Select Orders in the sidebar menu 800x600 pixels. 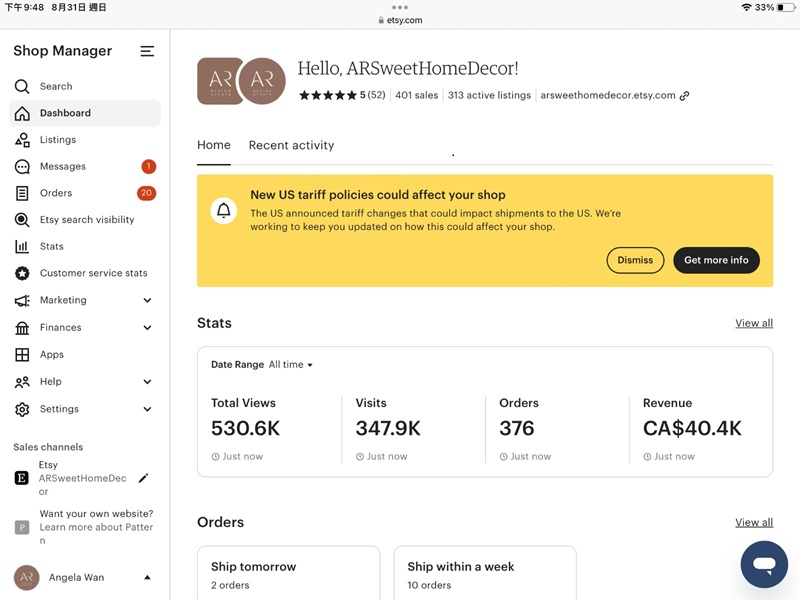click(56, 193)
